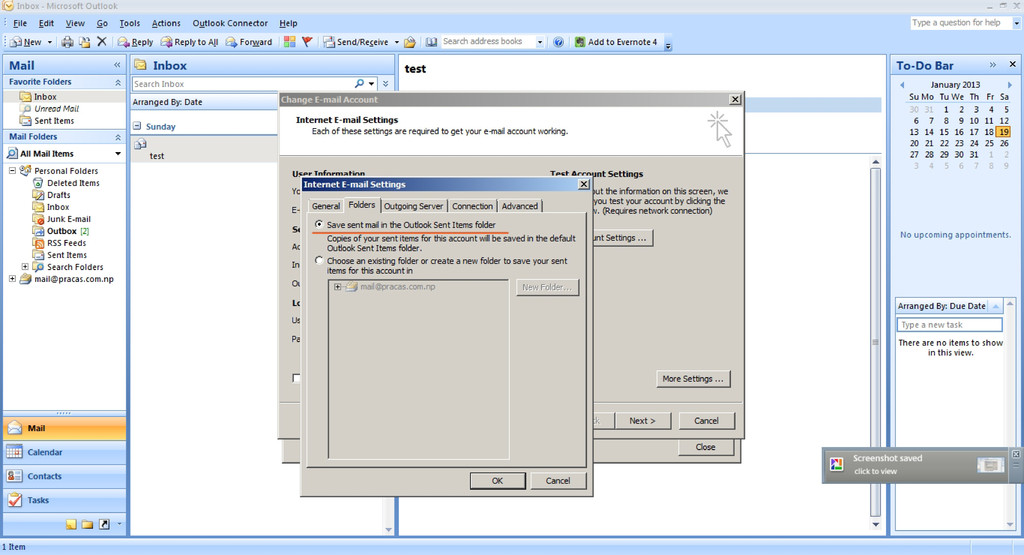Open the New item dropdown arrow
Screen dimensions: 1024x555
[x=49, y=42]
